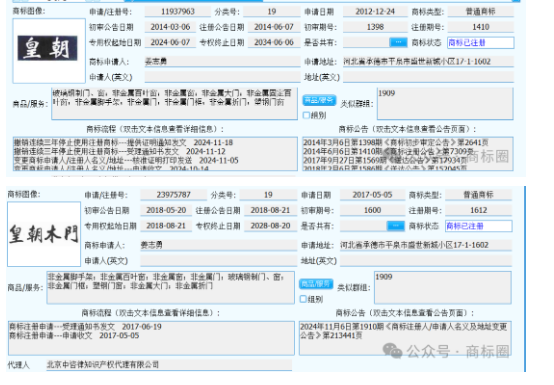Click 商标状态 field of trademark 11937963
Screen dimensions: 554x385
click(x=481, y=42)
